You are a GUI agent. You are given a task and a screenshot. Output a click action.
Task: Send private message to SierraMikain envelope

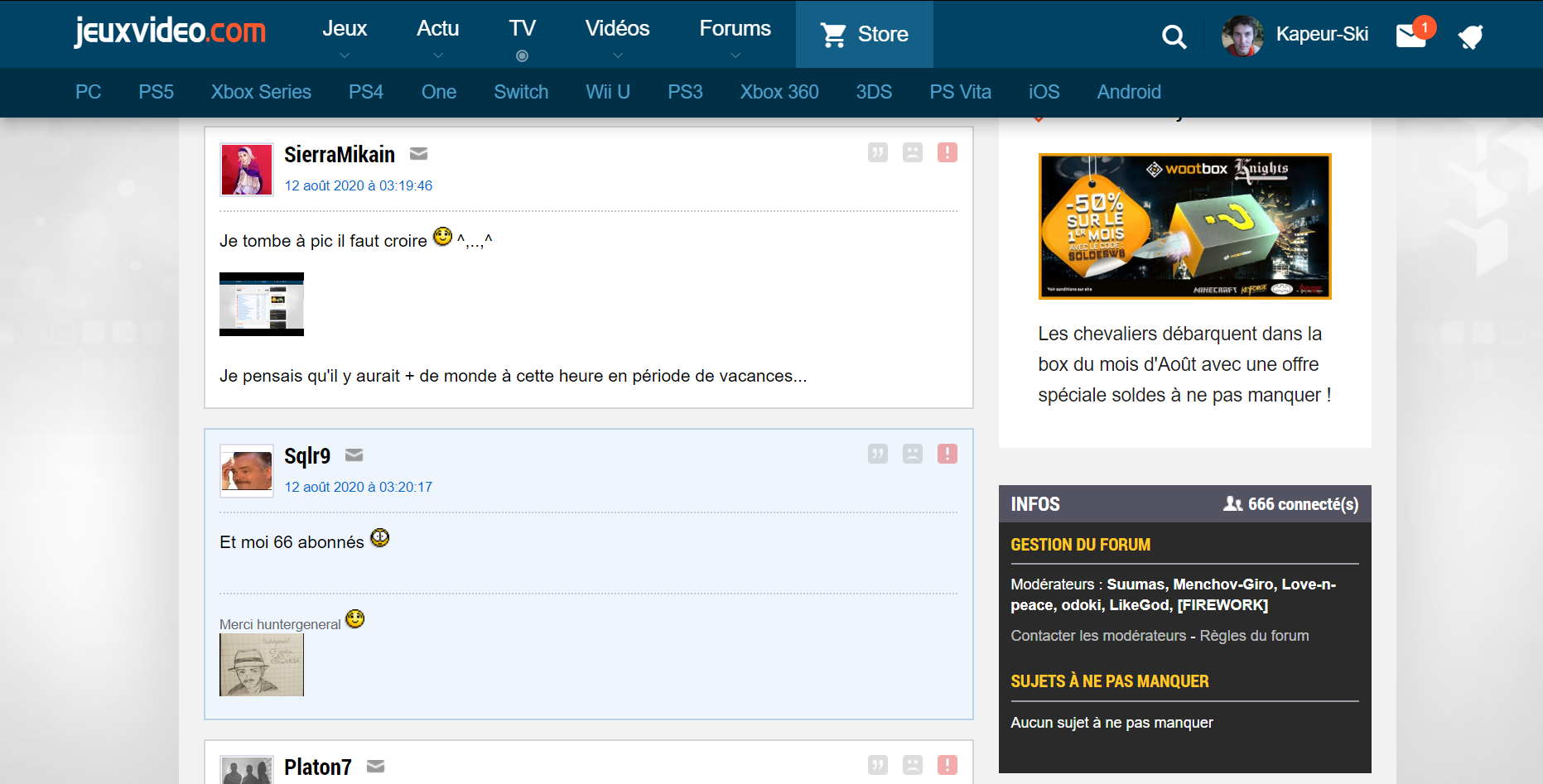tap(418, 154)
